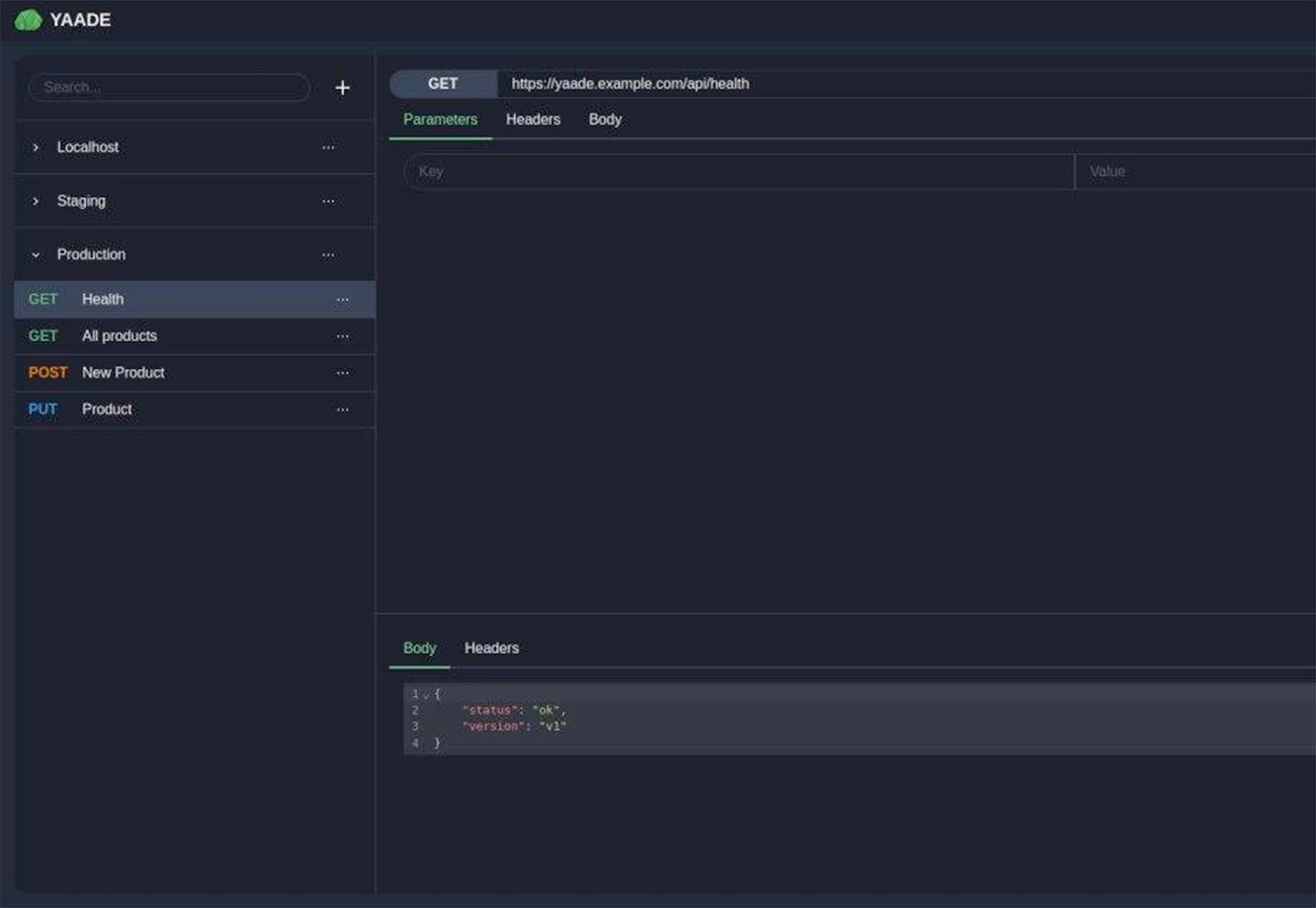The image size is (1316, 908).
Task: Click the YAADE title text
Action: pos(80,20)
